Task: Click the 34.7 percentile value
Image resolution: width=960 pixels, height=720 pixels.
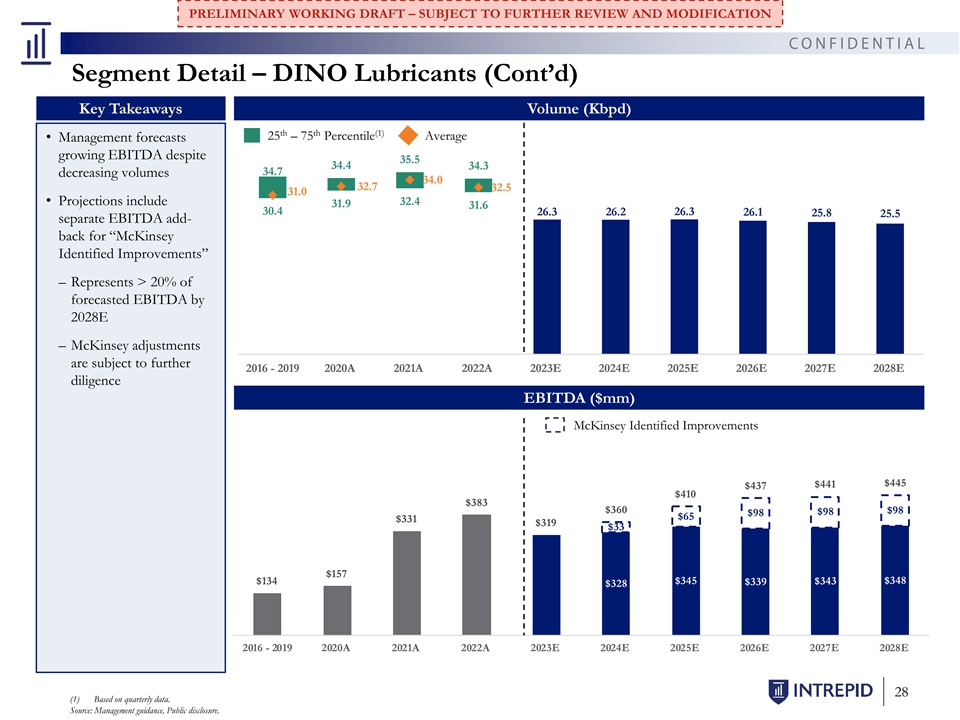Action: click(x=272, y=171)
